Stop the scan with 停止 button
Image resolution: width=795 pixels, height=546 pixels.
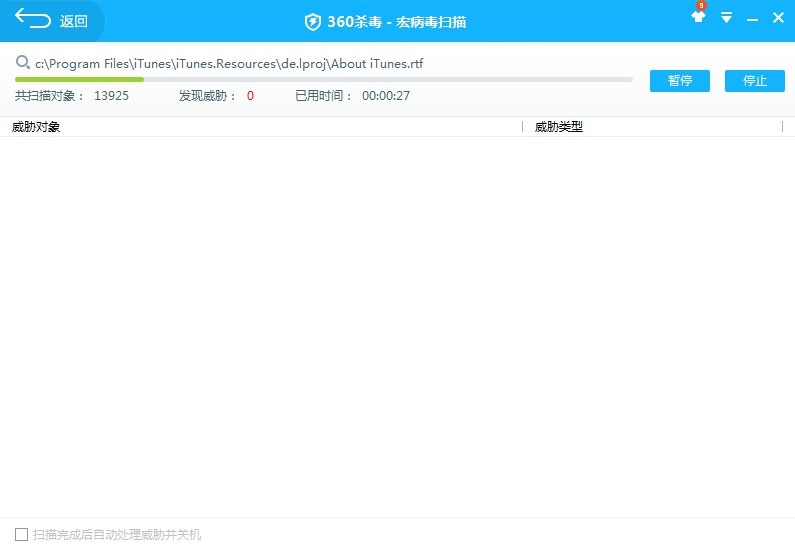coord(754,81)
